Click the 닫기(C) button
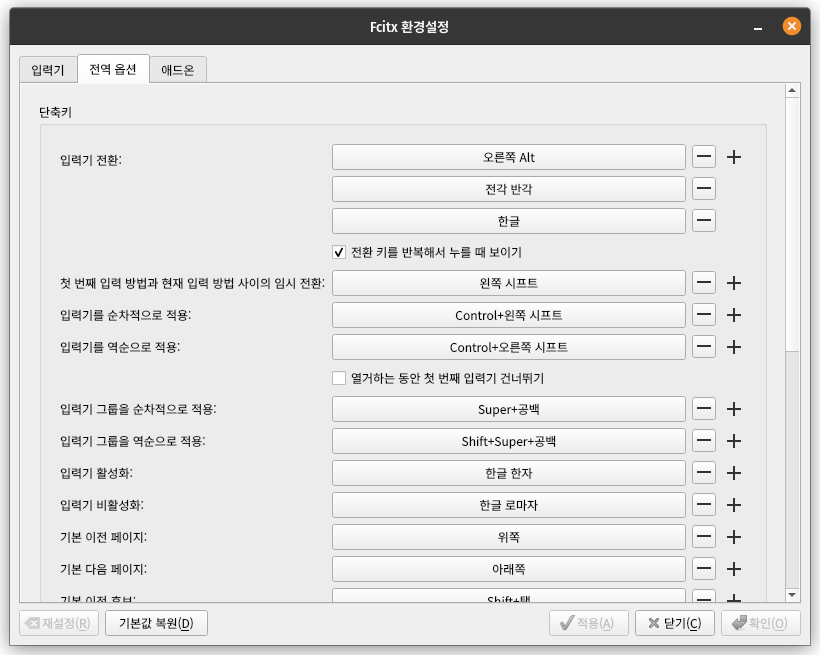The image size is (820, 655). (x=675, y=623)
